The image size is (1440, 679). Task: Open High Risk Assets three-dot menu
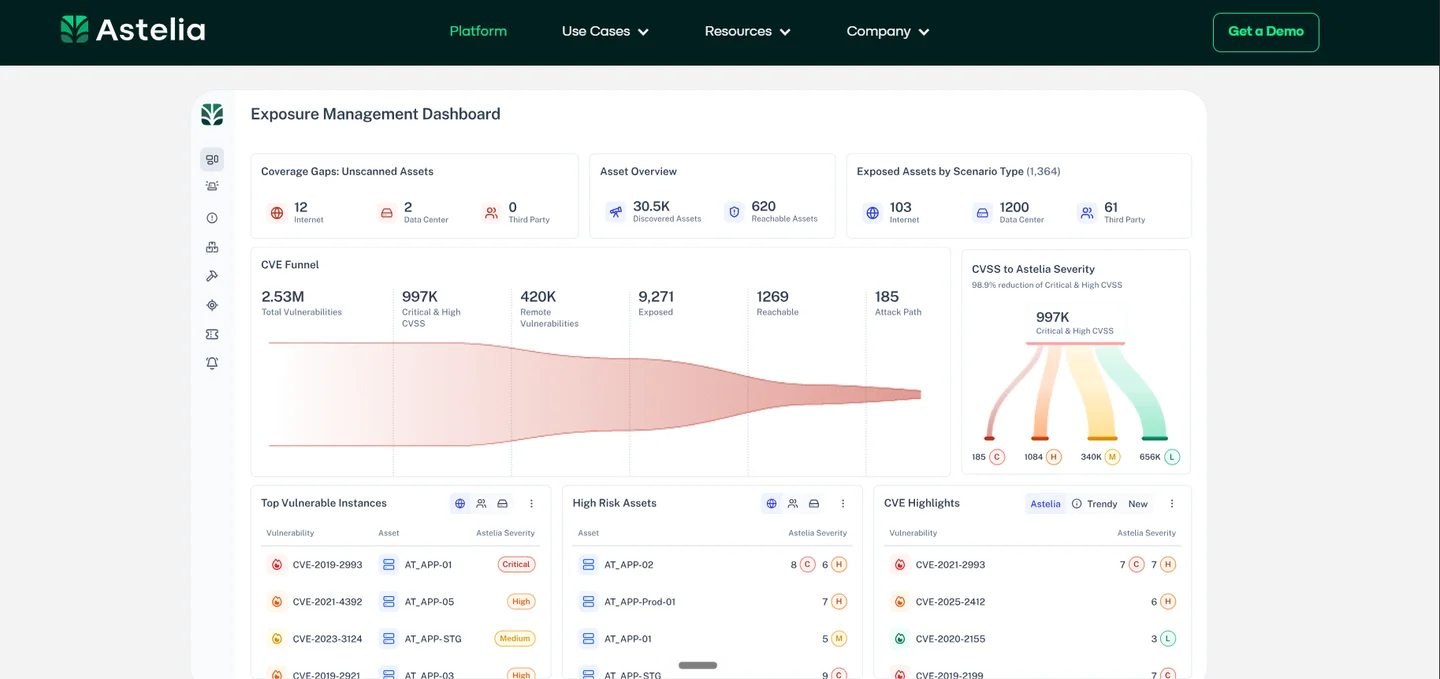pos(843,504)
